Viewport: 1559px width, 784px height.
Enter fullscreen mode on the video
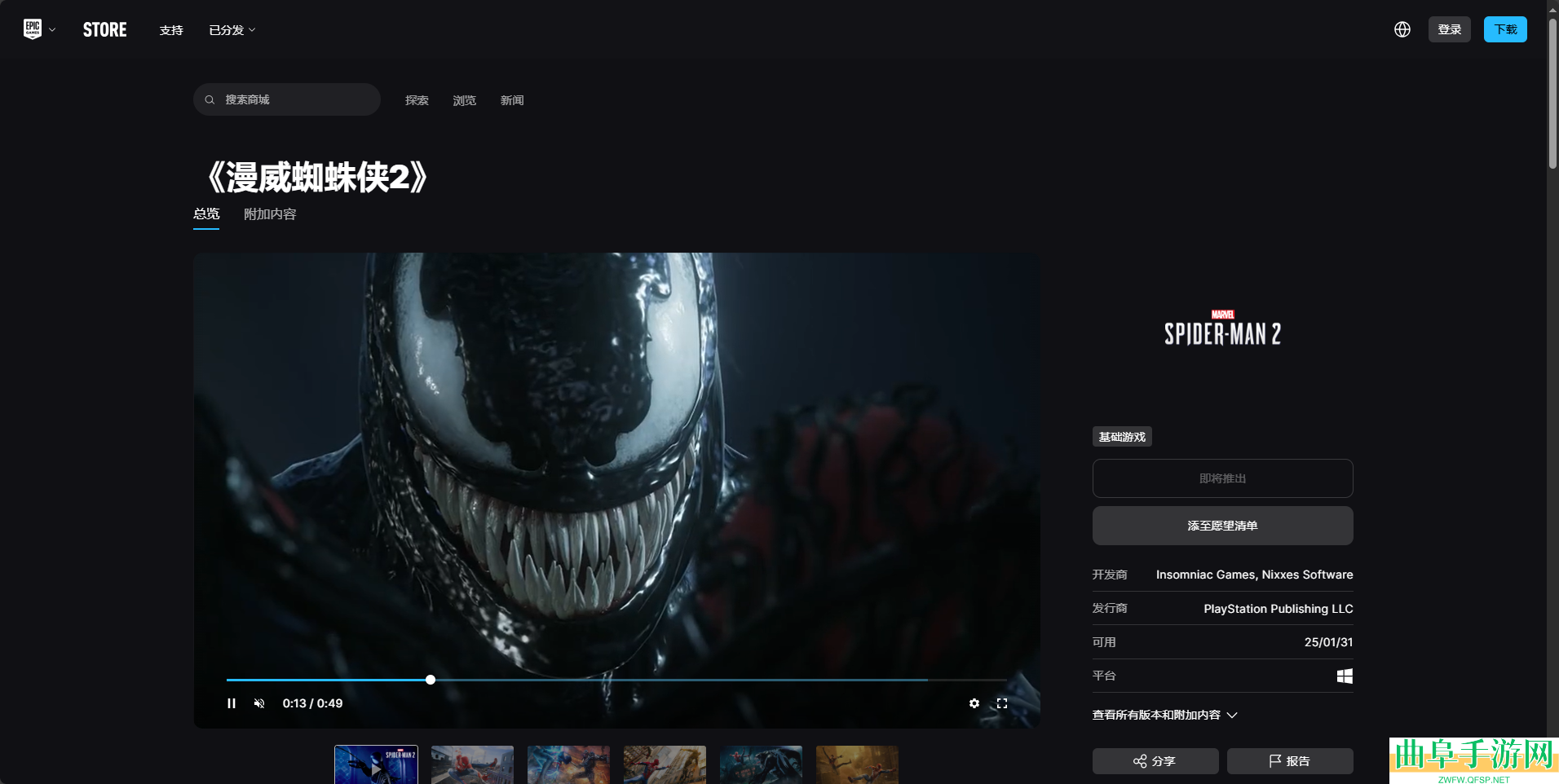click(1002, 703)
